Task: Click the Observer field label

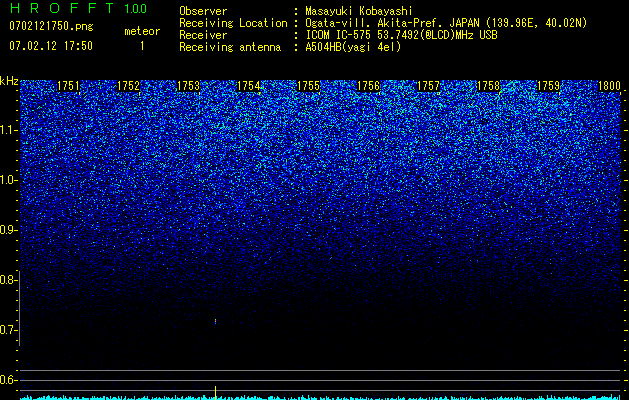Action: 203,11
